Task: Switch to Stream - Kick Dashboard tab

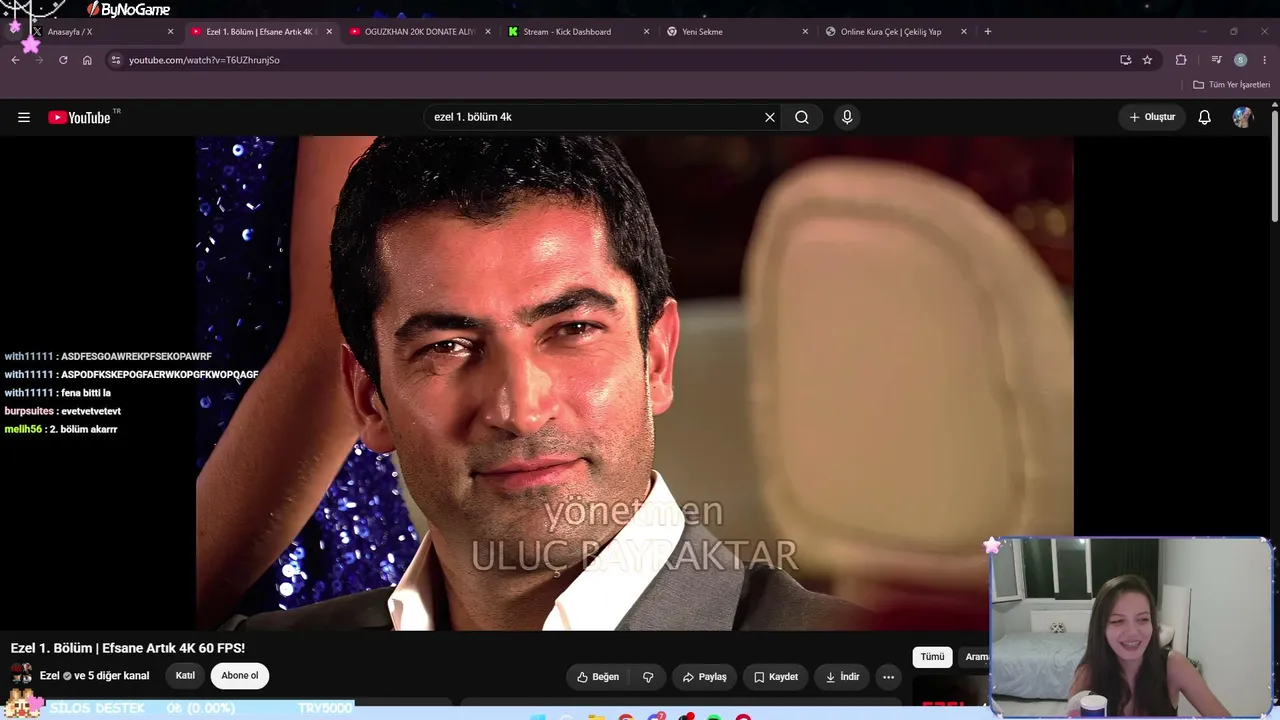Action: pyautogui.click(x=578, y=32)
